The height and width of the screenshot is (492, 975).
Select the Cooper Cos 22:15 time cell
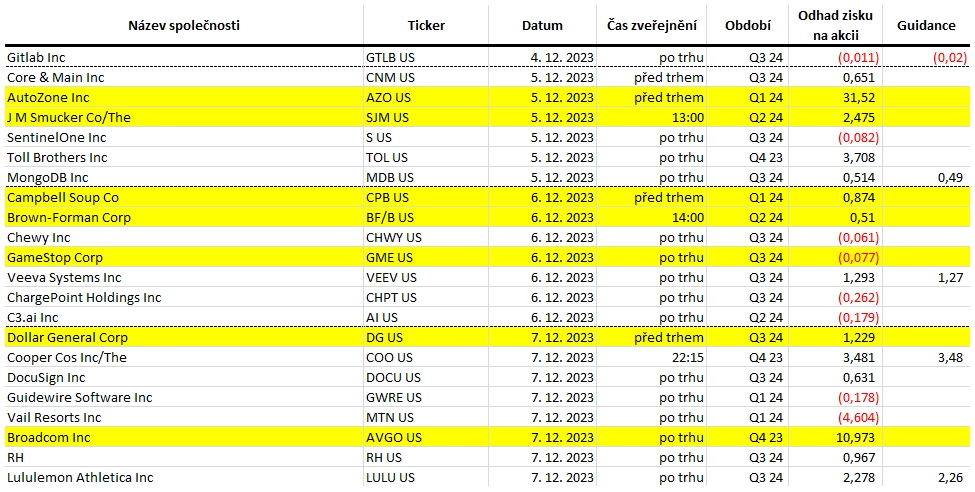[687, 358]
